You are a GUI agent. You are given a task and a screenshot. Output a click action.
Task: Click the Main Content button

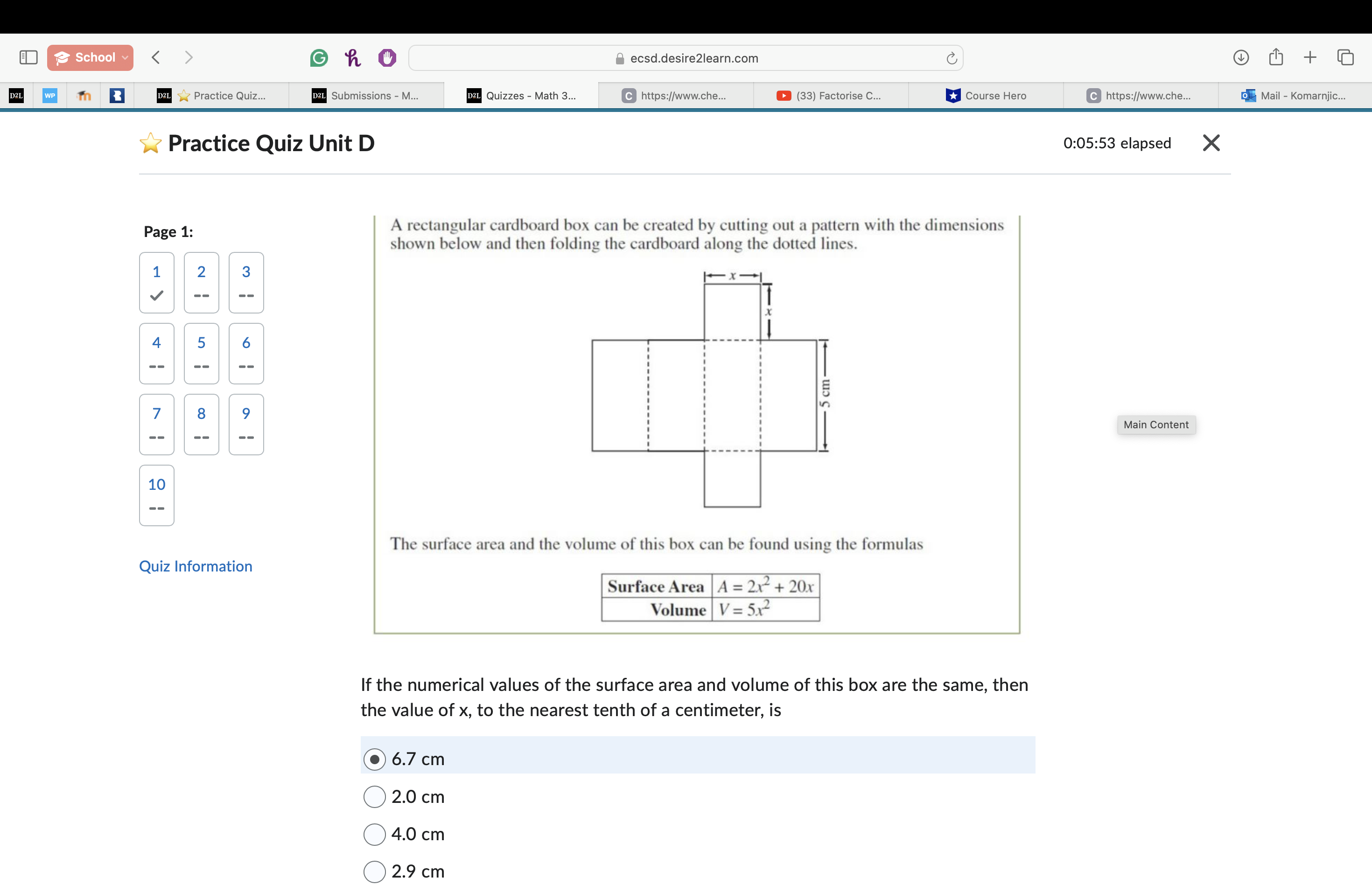pyautogui.click(x=1156, y=425)
